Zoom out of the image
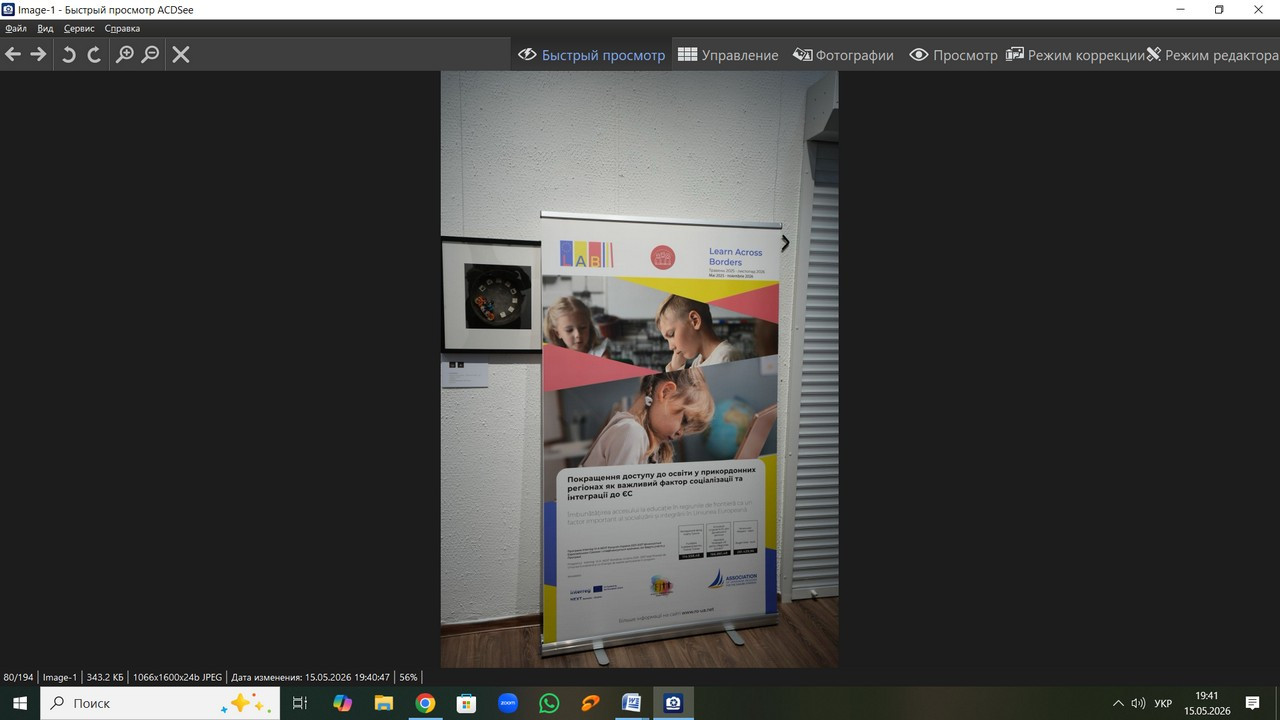The width and height of the screenshot is (1280, 720). point(150,54)
